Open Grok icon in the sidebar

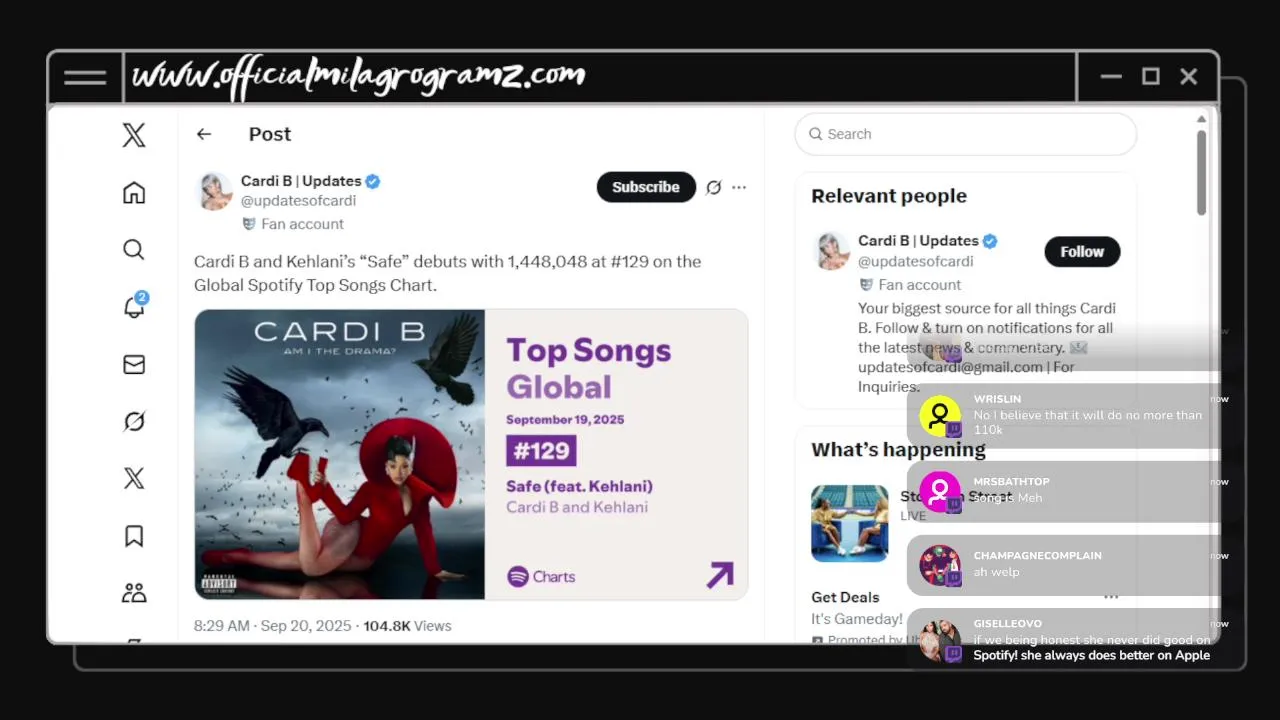(x=134, y=422)
